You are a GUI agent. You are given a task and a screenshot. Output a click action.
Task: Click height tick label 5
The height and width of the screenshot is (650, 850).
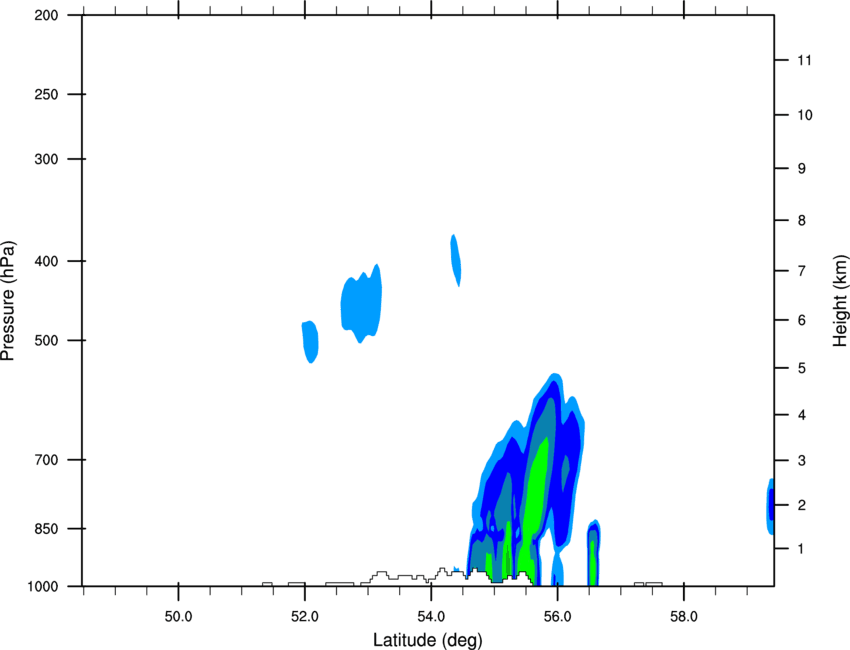(802, 368)
